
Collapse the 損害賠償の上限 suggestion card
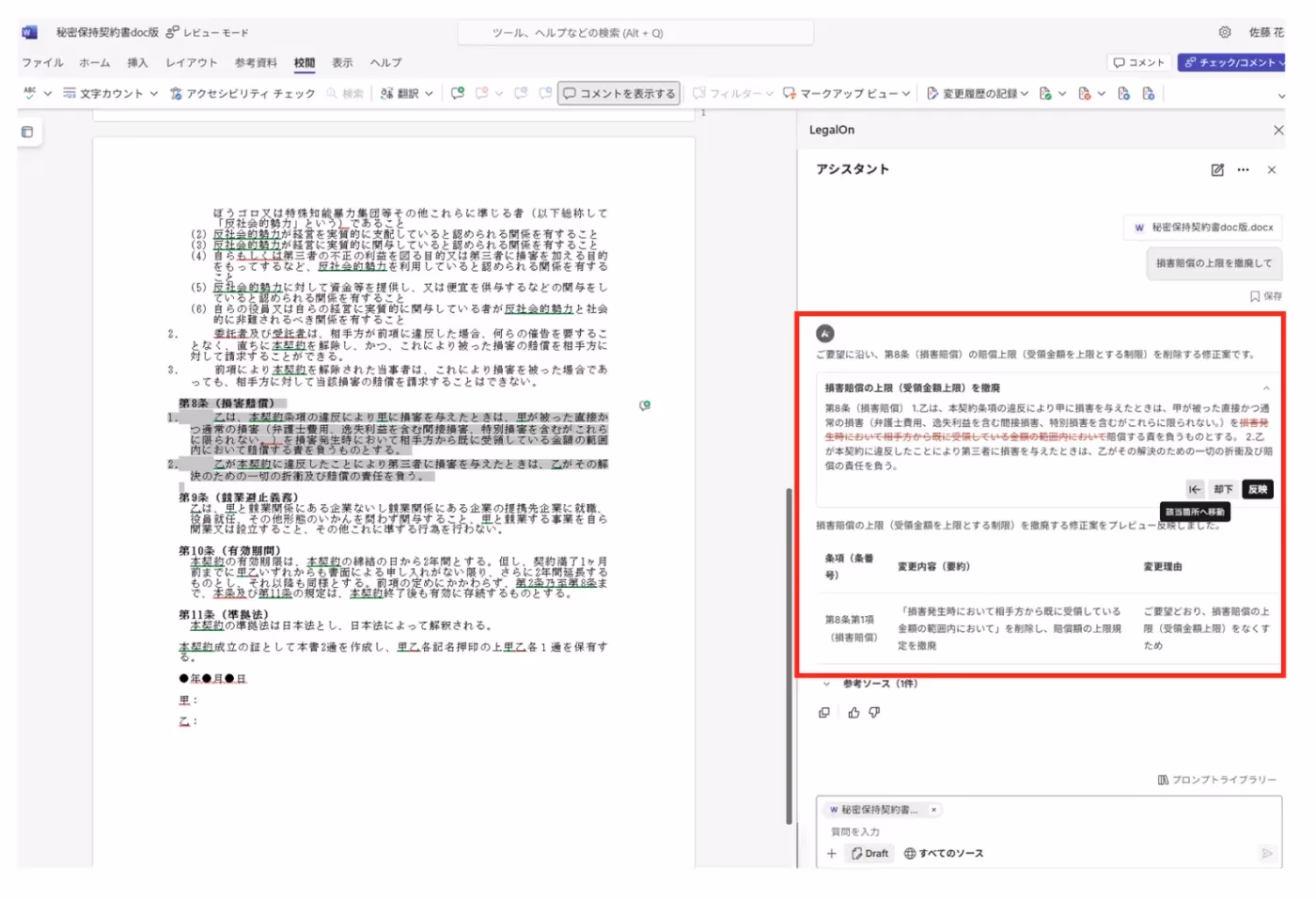click(x=1266, y=387)
